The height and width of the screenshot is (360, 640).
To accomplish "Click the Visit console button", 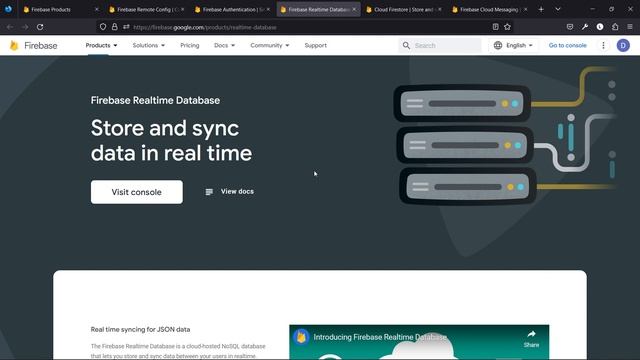I will (x=137, y=192).
